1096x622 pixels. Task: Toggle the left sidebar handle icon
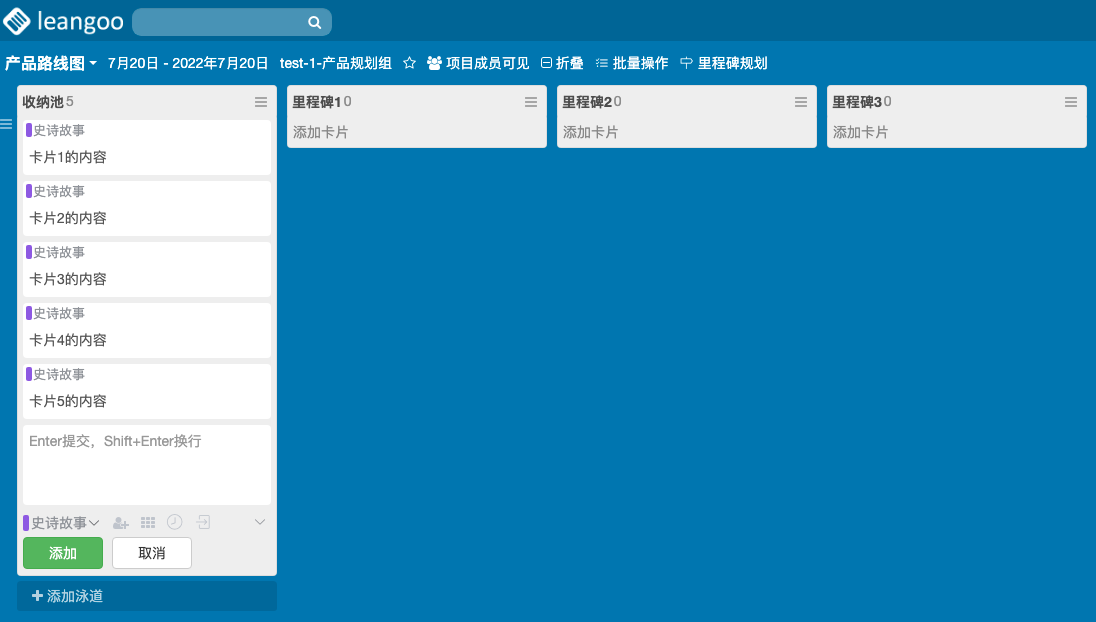pyautogui.click(x=6, y=125)
